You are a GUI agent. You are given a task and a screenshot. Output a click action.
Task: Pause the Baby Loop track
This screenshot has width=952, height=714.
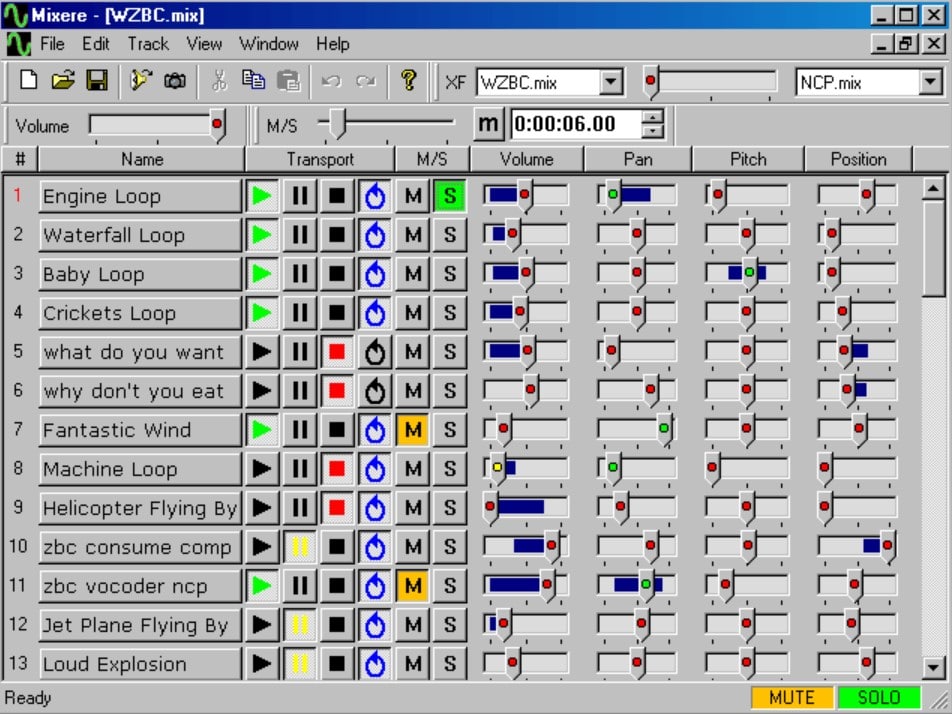[x=299, y=274]
